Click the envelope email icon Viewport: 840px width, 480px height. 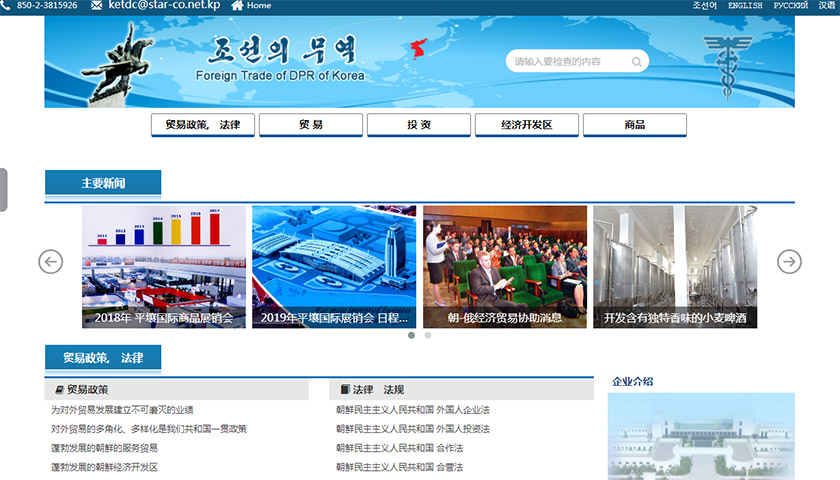(96, 5)
